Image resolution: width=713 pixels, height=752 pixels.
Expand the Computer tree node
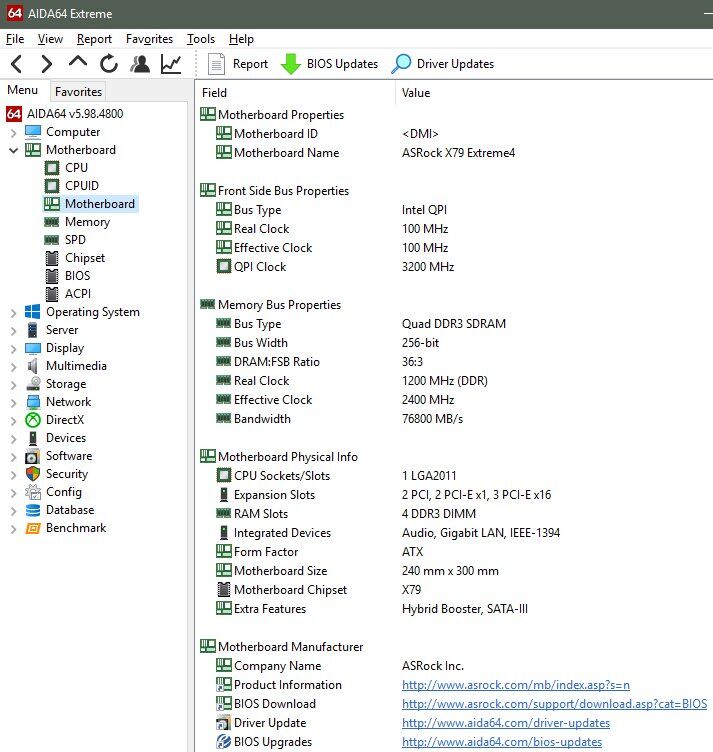click(x=13, y=132)
